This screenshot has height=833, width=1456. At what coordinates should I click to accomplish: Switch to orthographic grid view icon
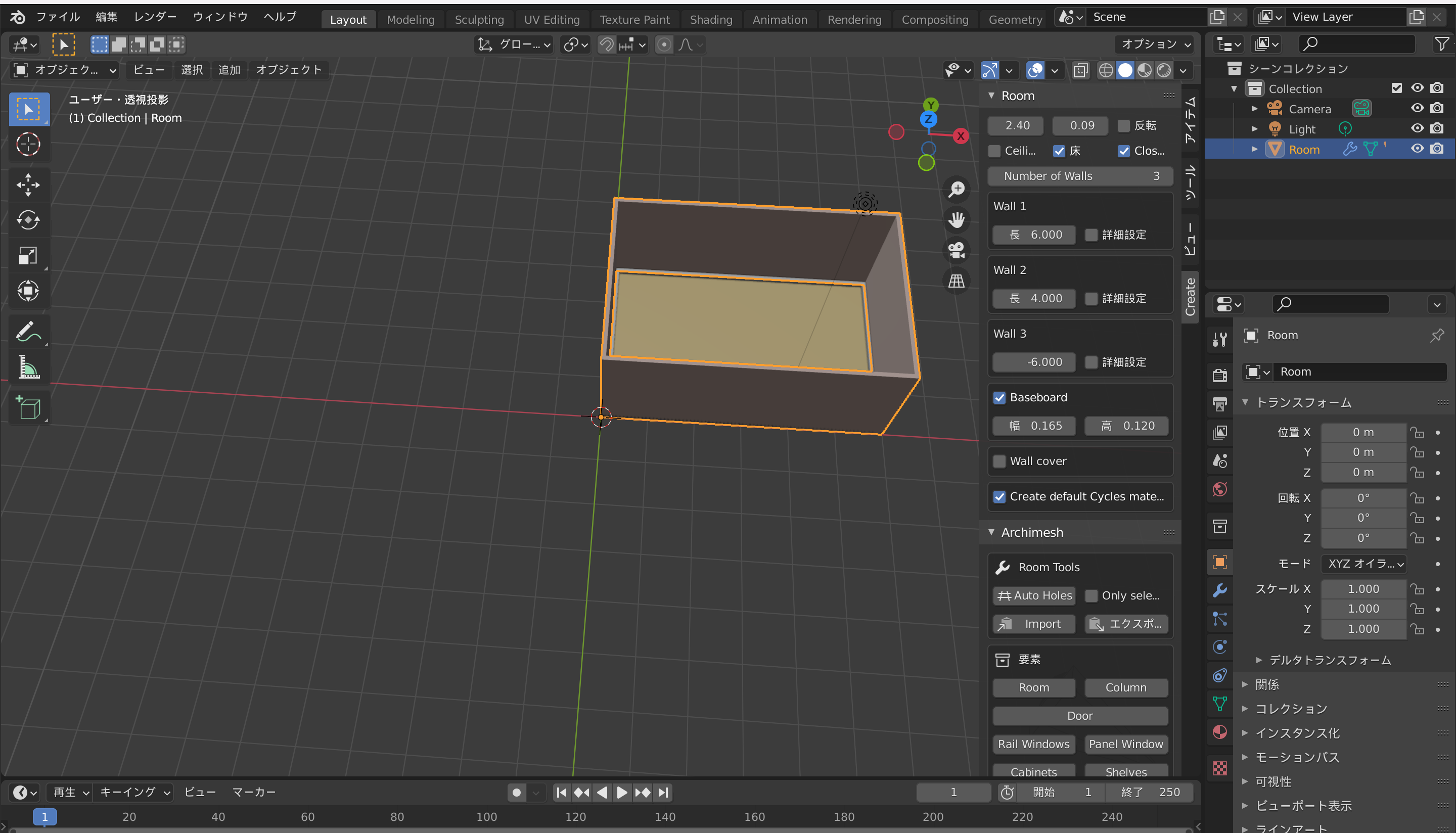pyautogui.click(x=957, y=281)
